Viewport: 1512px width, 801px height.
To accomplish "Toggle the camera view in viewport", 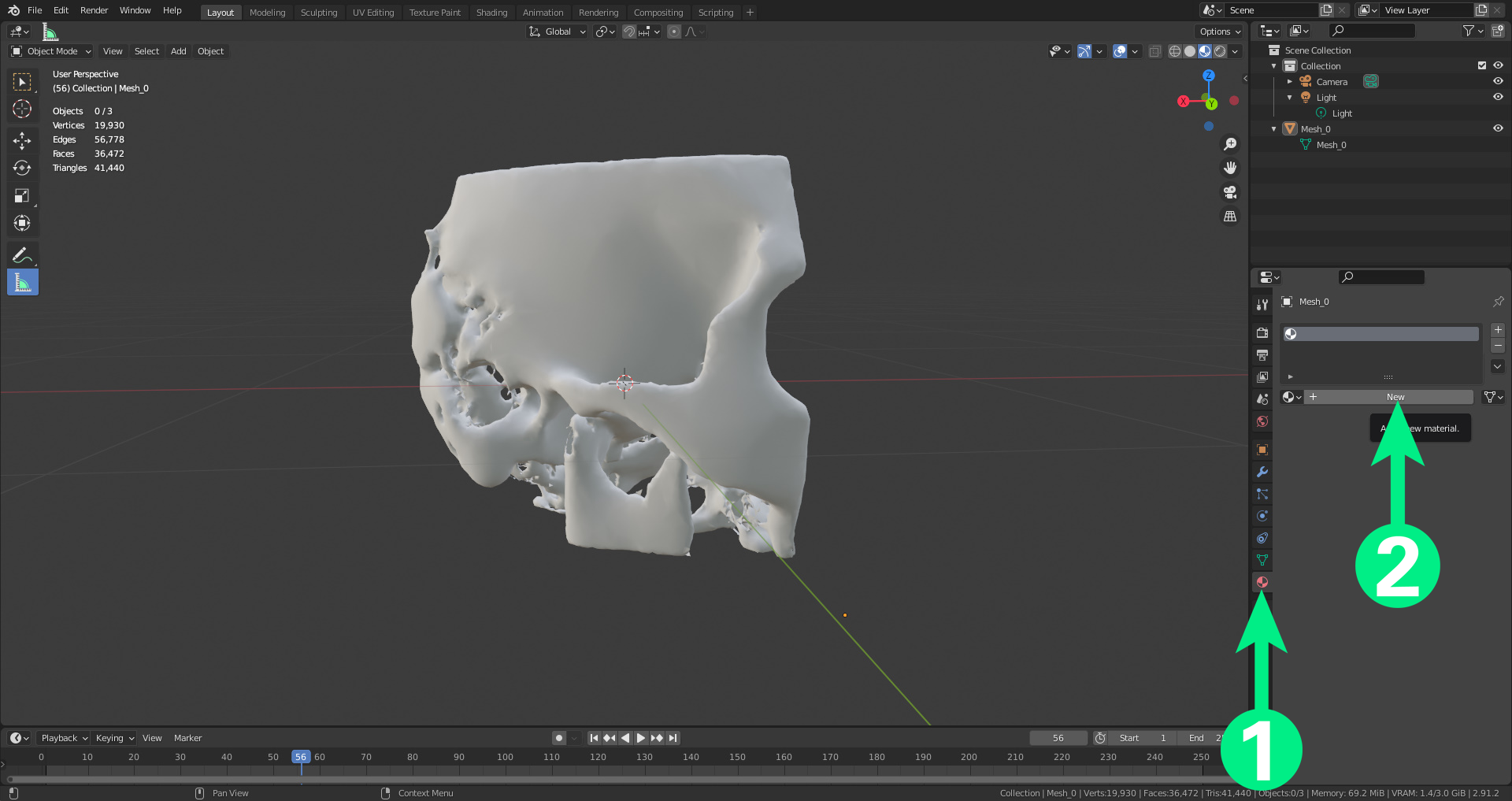I will 1229,192.
